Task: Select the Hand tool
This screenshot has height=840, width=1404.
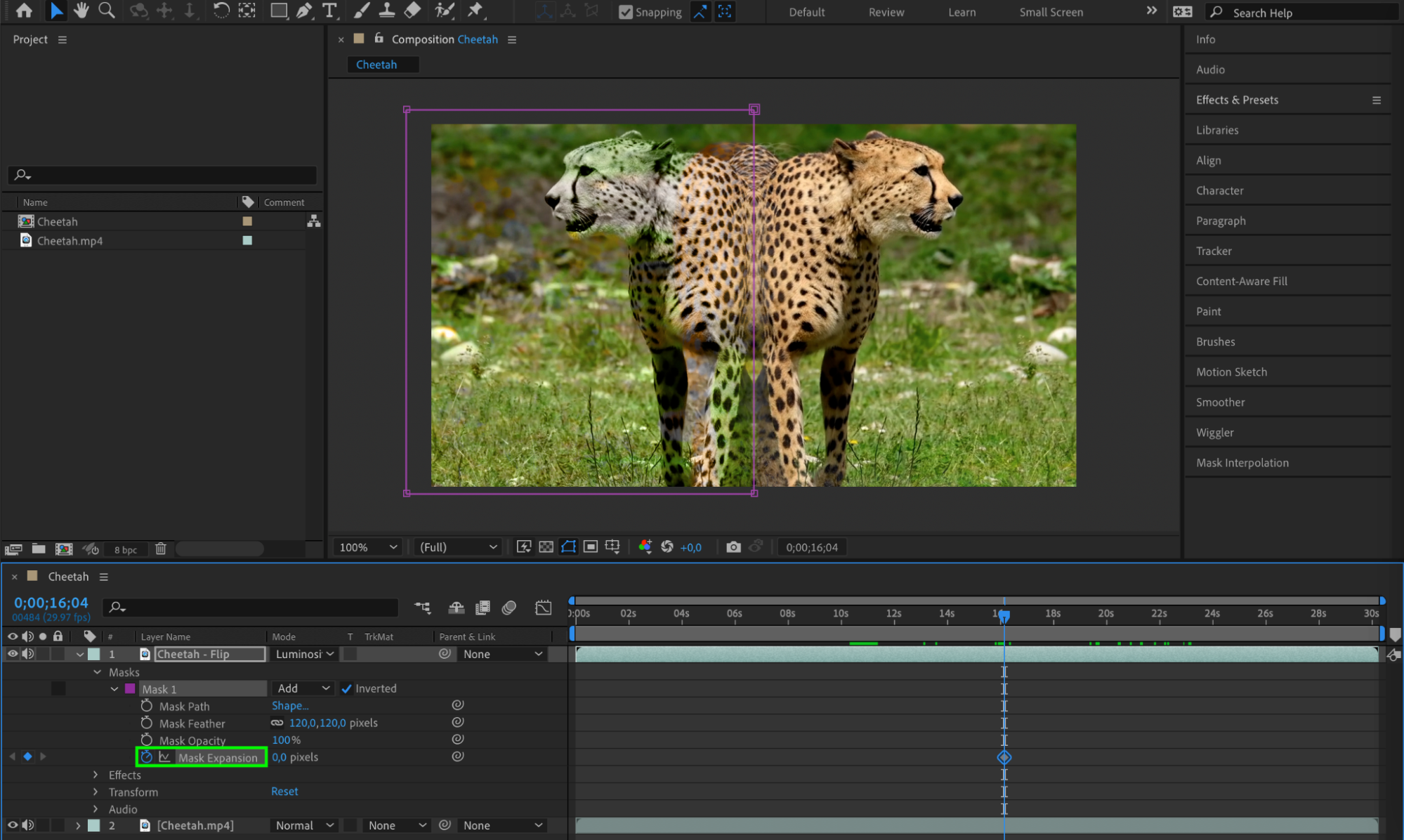Action: 81,11
